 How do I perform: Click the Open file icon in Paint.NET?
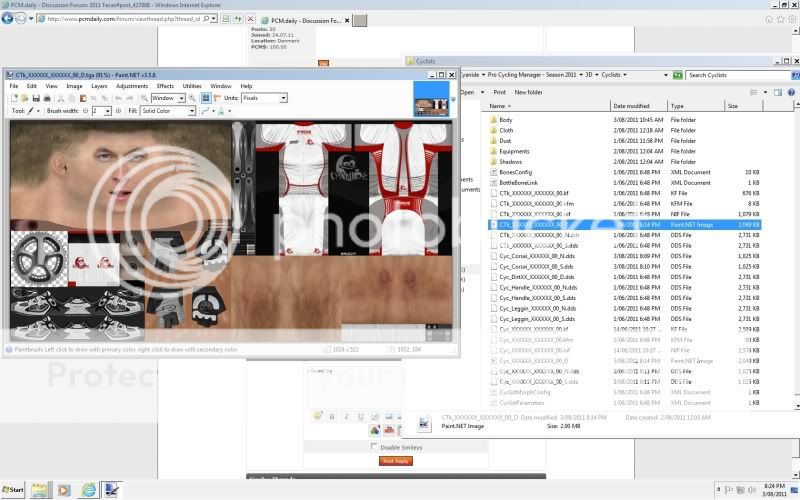[x=24, y=98]
